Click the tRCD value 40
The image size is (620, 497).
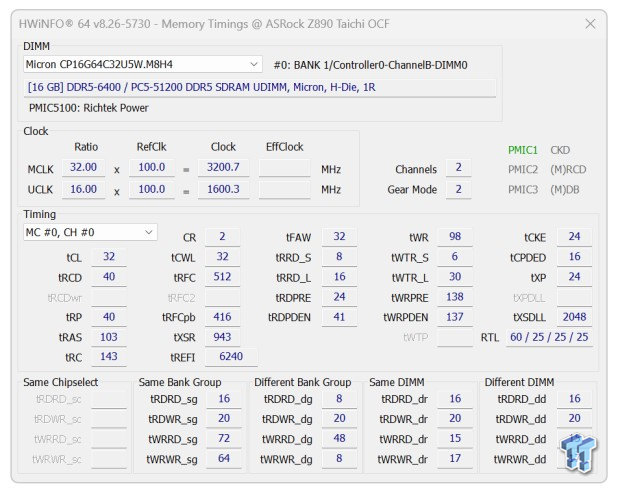point(109,277)
